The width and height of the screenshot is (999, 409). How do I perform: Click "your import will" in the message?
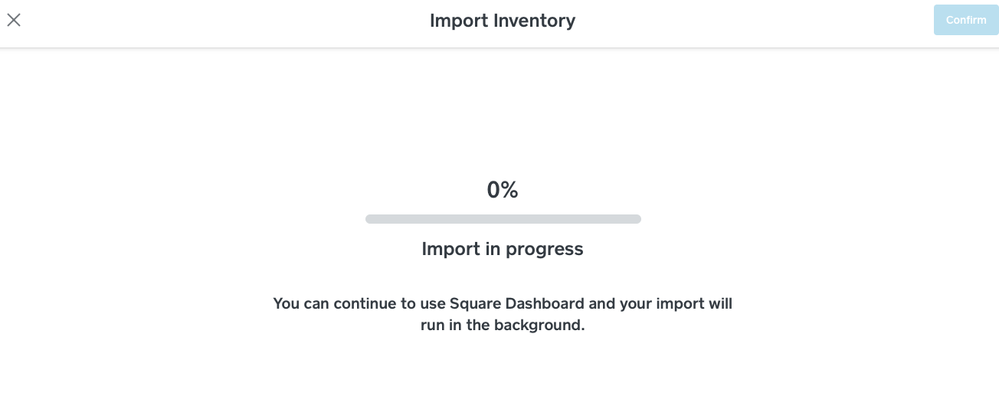point(676,303)
